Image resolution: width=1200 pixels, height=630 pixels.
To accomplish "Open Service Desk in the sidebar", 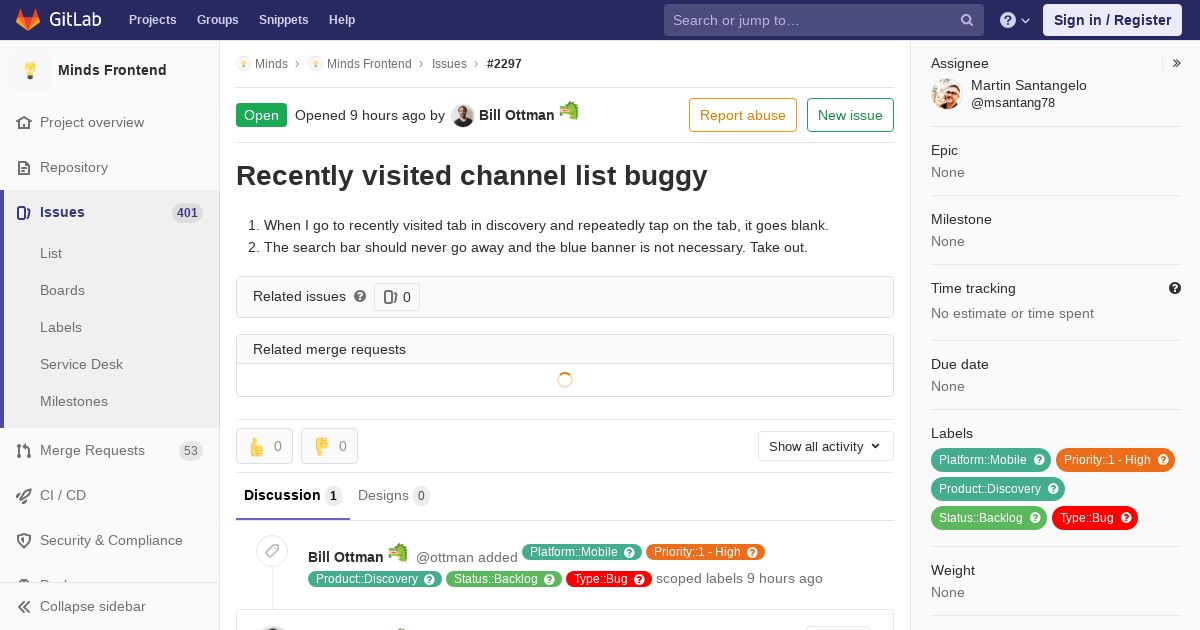I will [x=81, y=365].
